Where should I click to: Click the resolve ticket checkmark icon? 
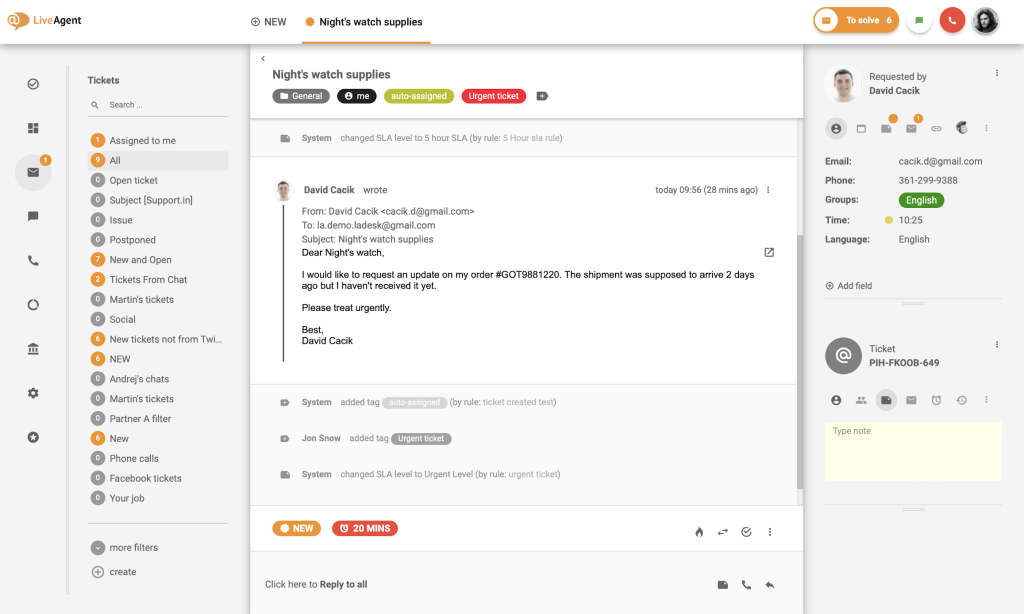click(x=746, y=532)
